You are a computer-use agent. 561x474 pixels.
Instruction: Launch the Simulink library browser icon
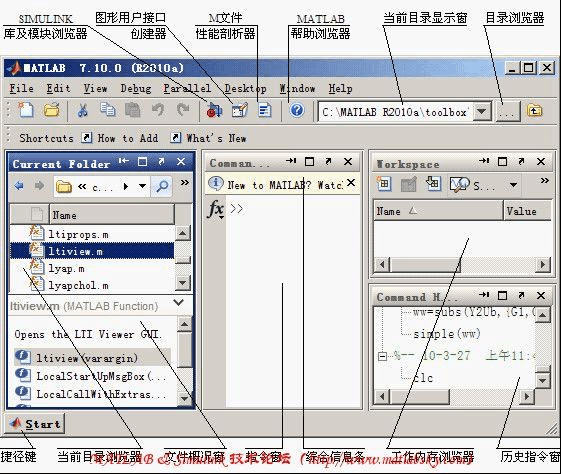point(214,111)
